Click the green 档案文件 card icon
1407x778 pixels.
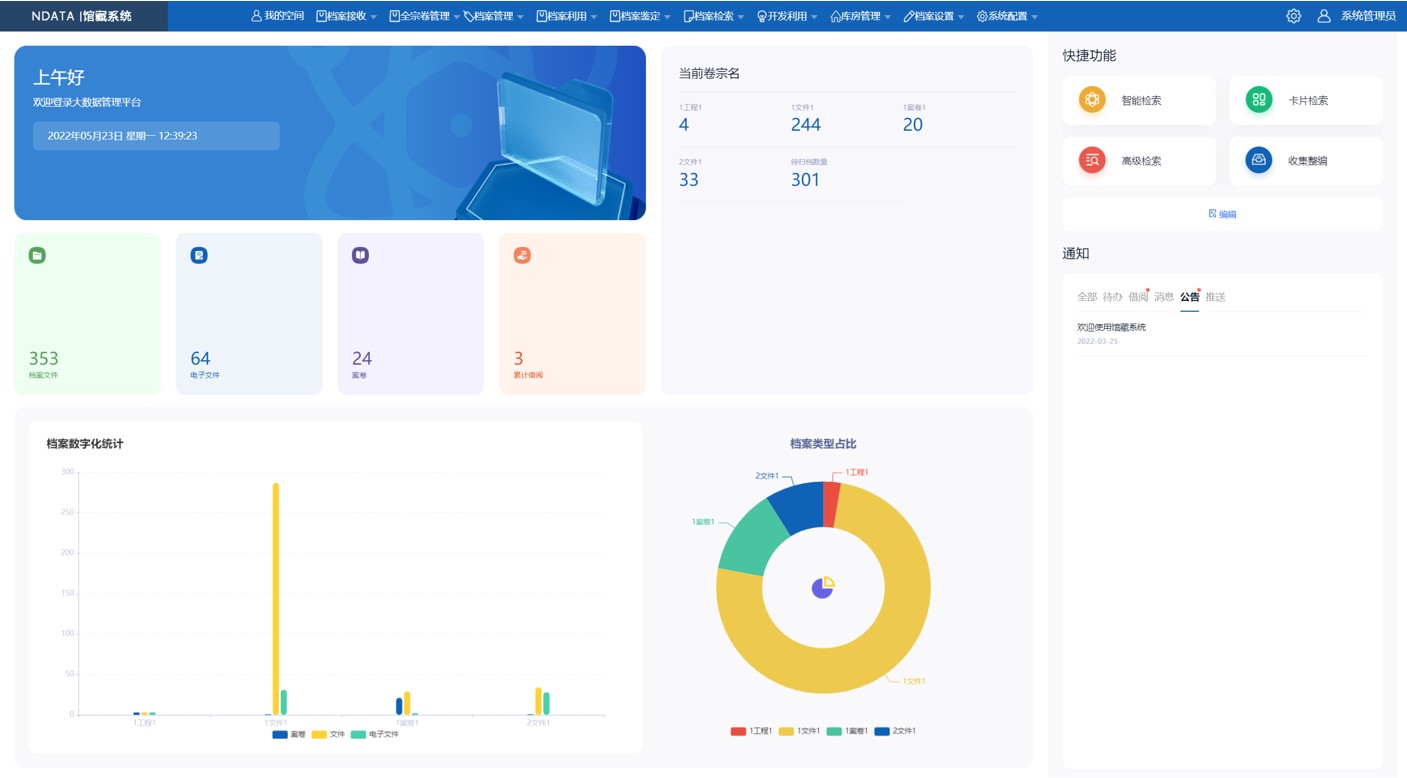point(37,256)
